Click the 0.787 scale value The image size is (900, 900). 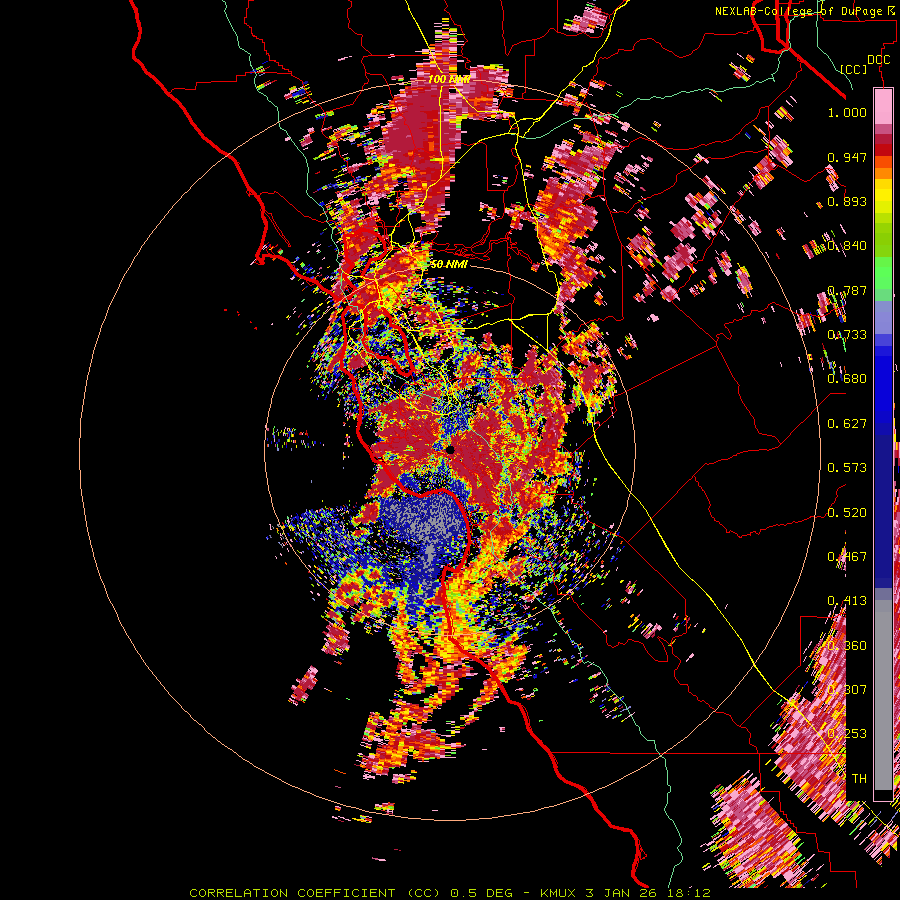pos(847,290)
